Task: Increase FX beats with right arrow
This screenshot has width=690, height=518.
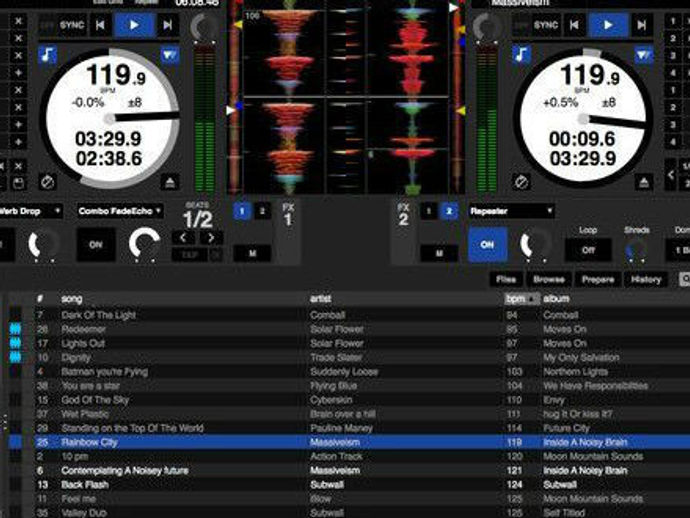Action: point(211,238)
